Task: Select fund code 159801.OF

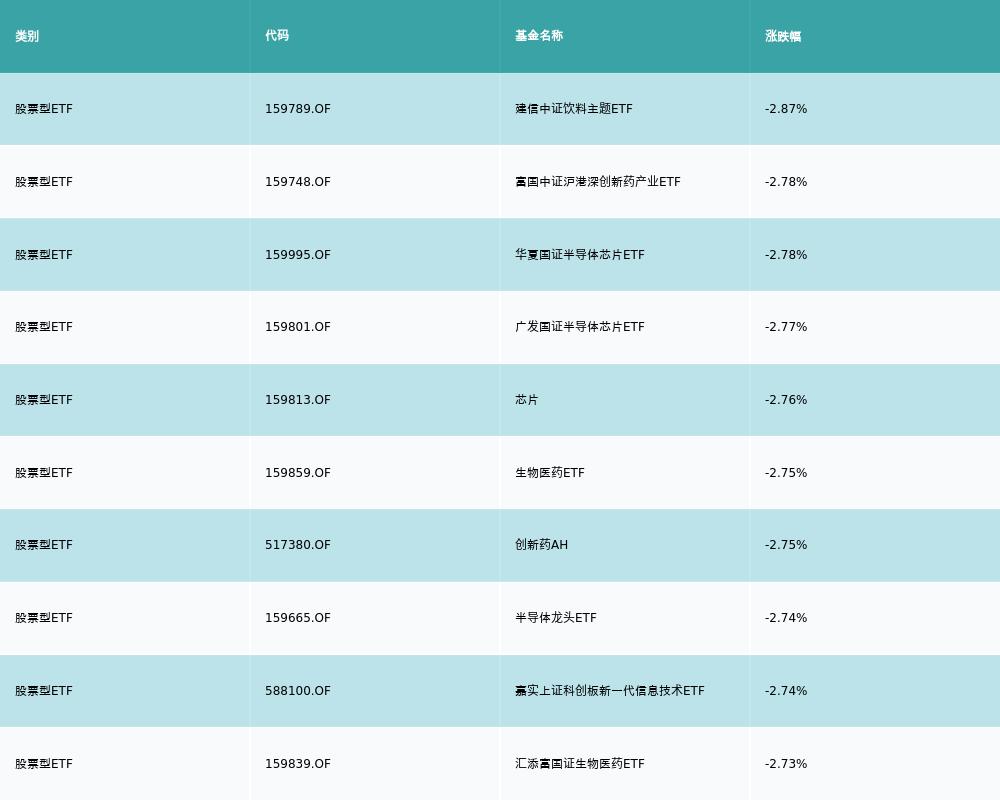Action: point(298,327)
